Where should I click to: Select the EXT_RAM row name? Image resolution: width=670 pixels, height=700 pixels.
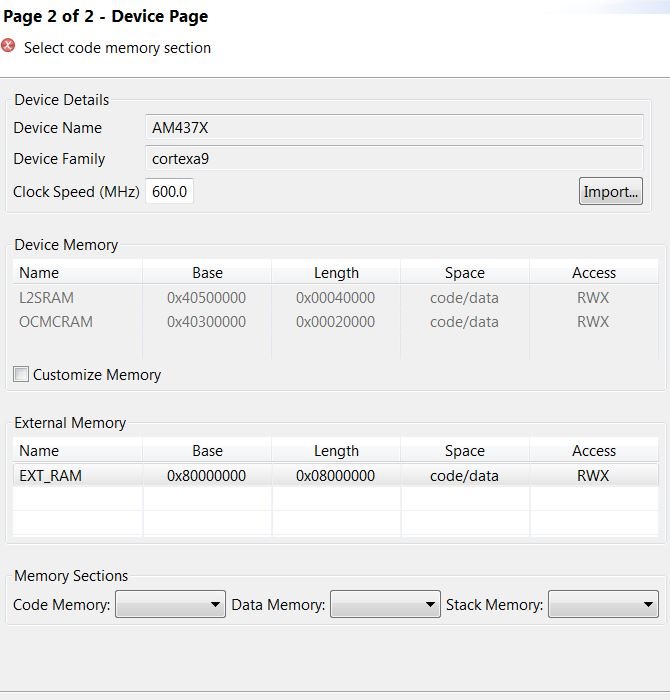51,476
